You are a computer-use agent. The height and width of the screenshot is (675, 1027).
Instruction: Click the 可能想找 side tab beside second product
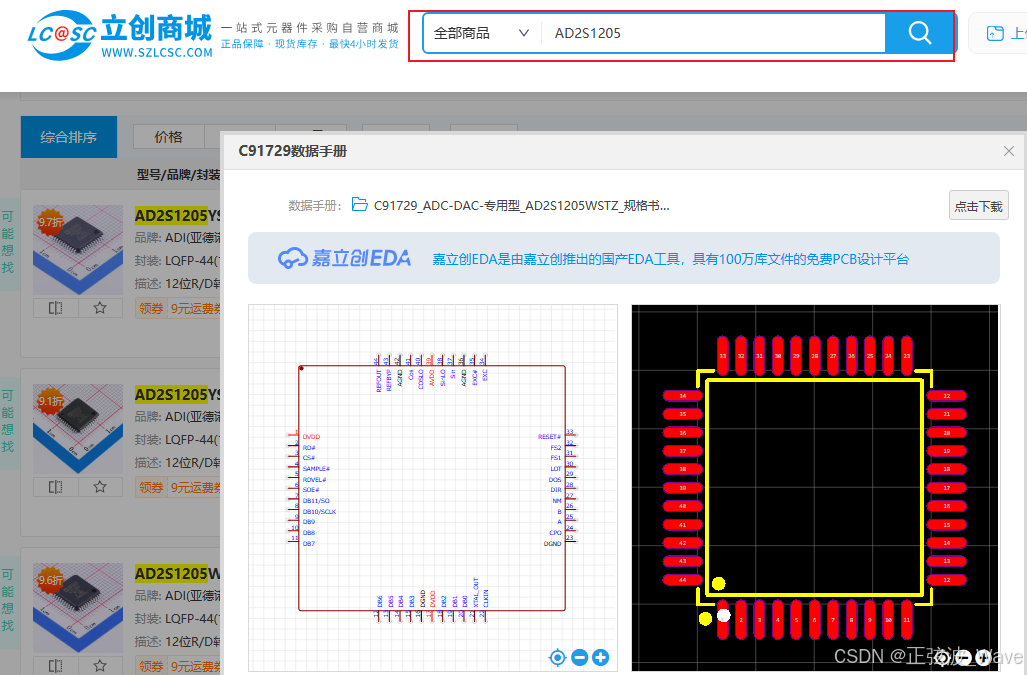8,421
